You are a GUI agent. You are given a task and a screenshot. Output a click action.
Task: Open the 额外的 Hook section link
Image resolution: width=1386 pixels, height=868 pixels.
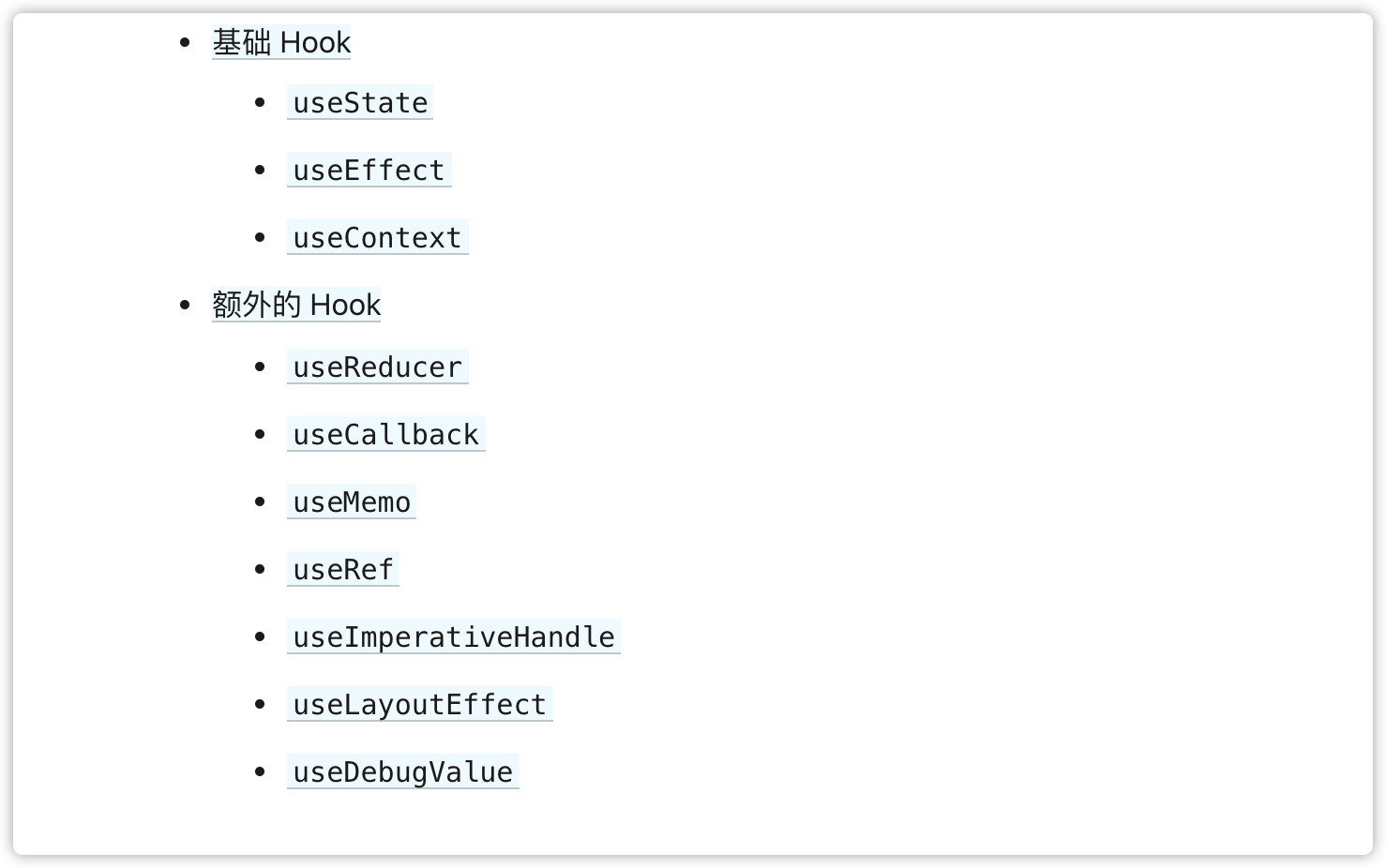tap(296, 305)
